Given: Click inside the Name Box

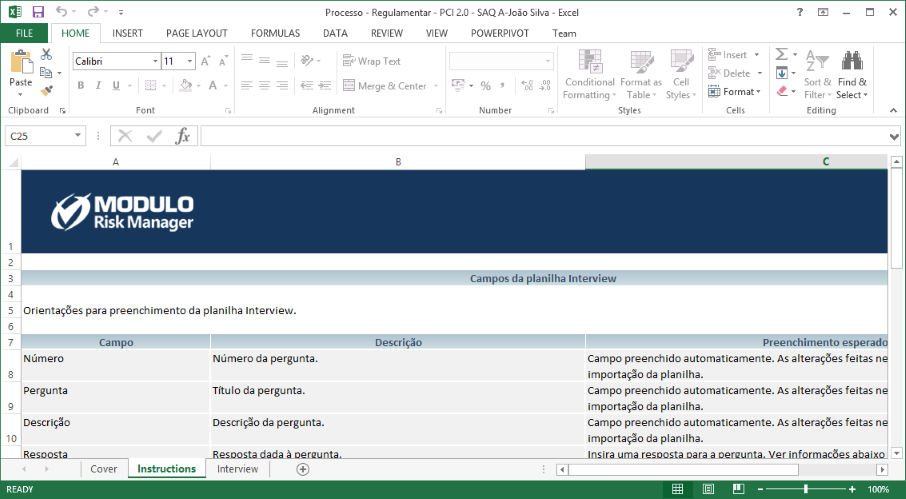Looking at the screenshot, I should [x=39, y=136].
